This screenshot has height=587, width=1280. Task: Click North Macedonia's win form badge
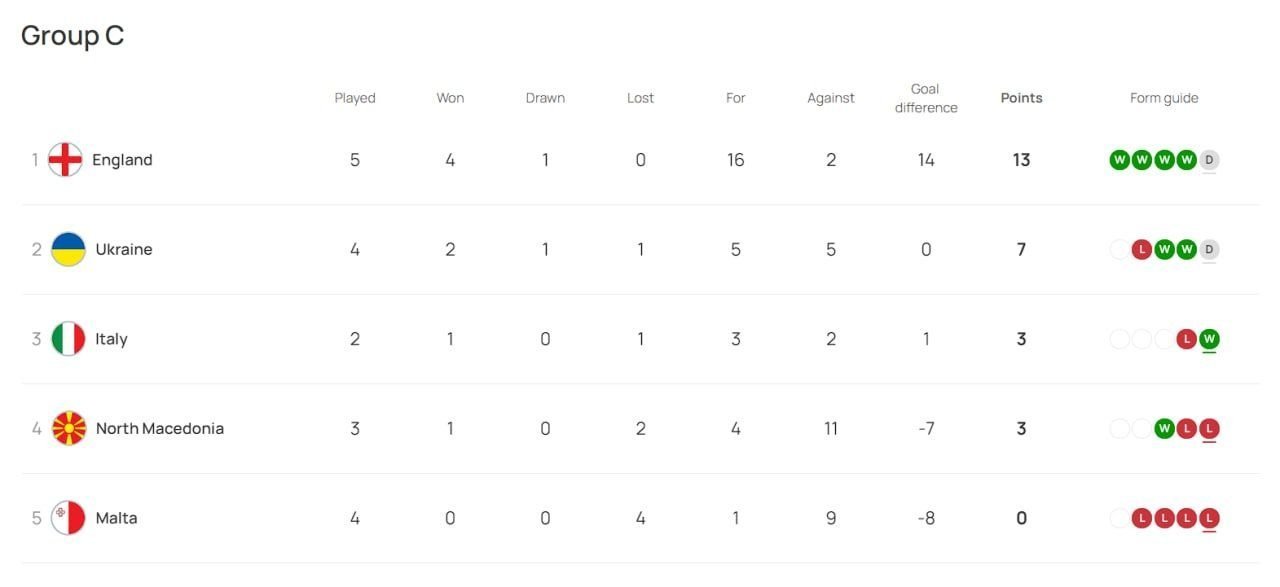pyautogui.click(x=1163, y=428)
